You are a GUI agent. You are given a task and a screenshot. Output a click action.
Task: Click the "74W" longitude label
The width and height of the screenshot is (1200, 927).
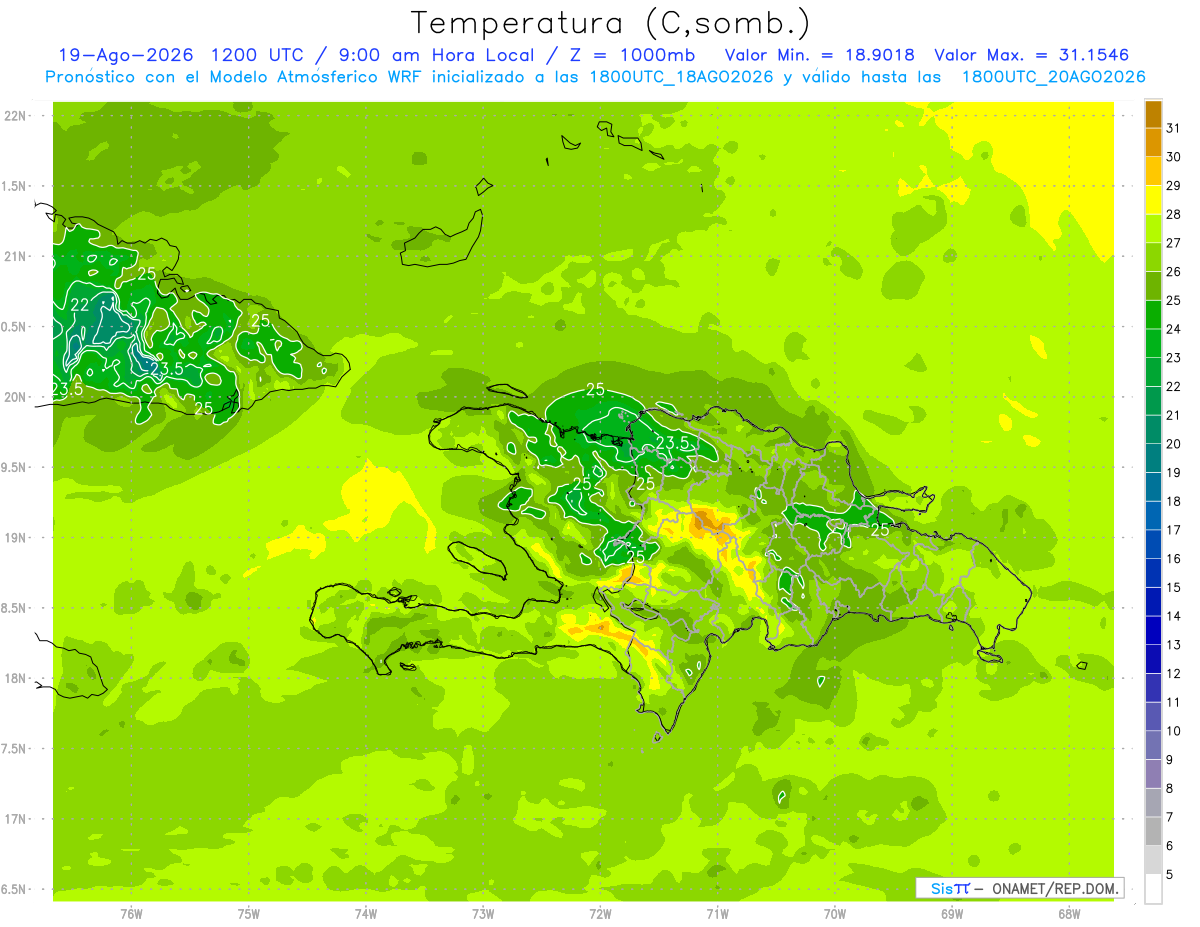pyautogui.click(x=366, y=914)
